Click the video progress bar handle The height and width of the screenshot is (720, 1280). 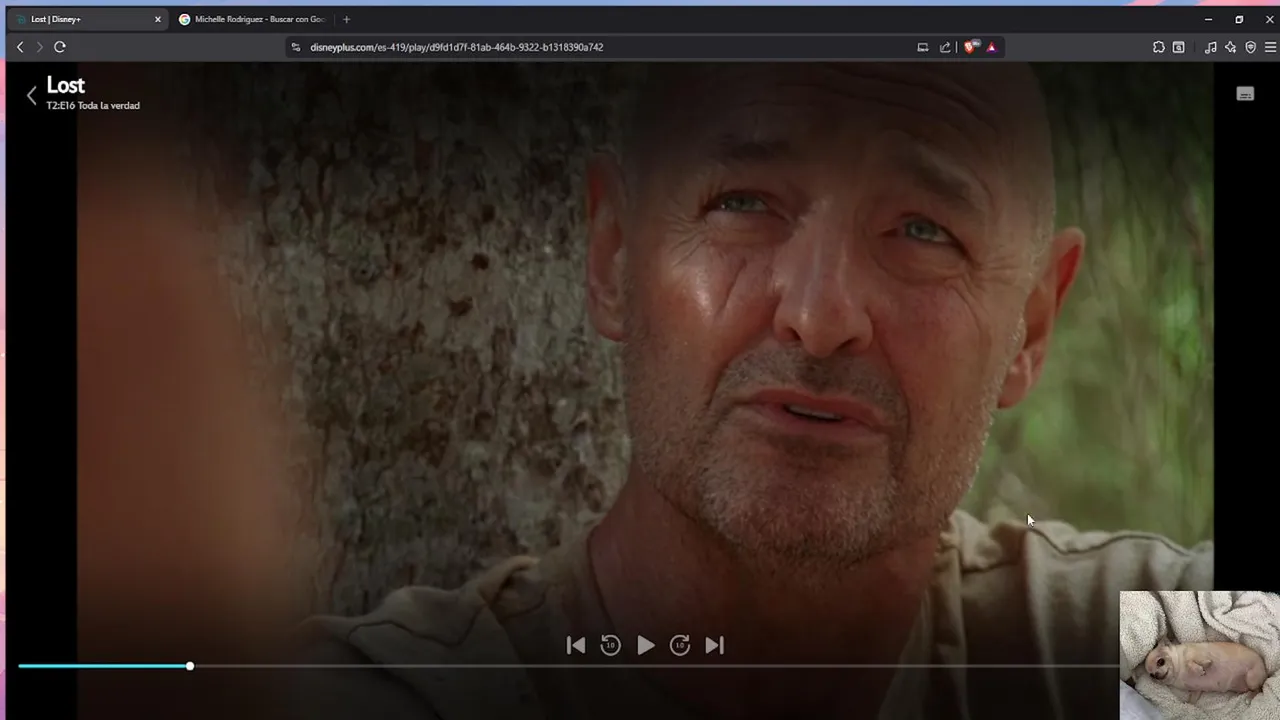click(x=189, y=666)
